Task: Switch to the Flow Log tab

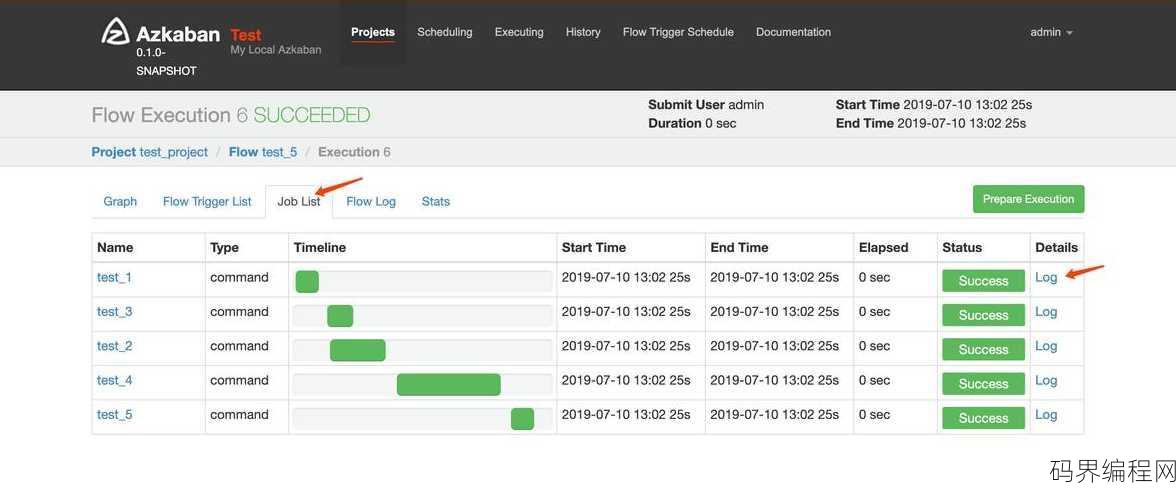Action: (370, 201)
